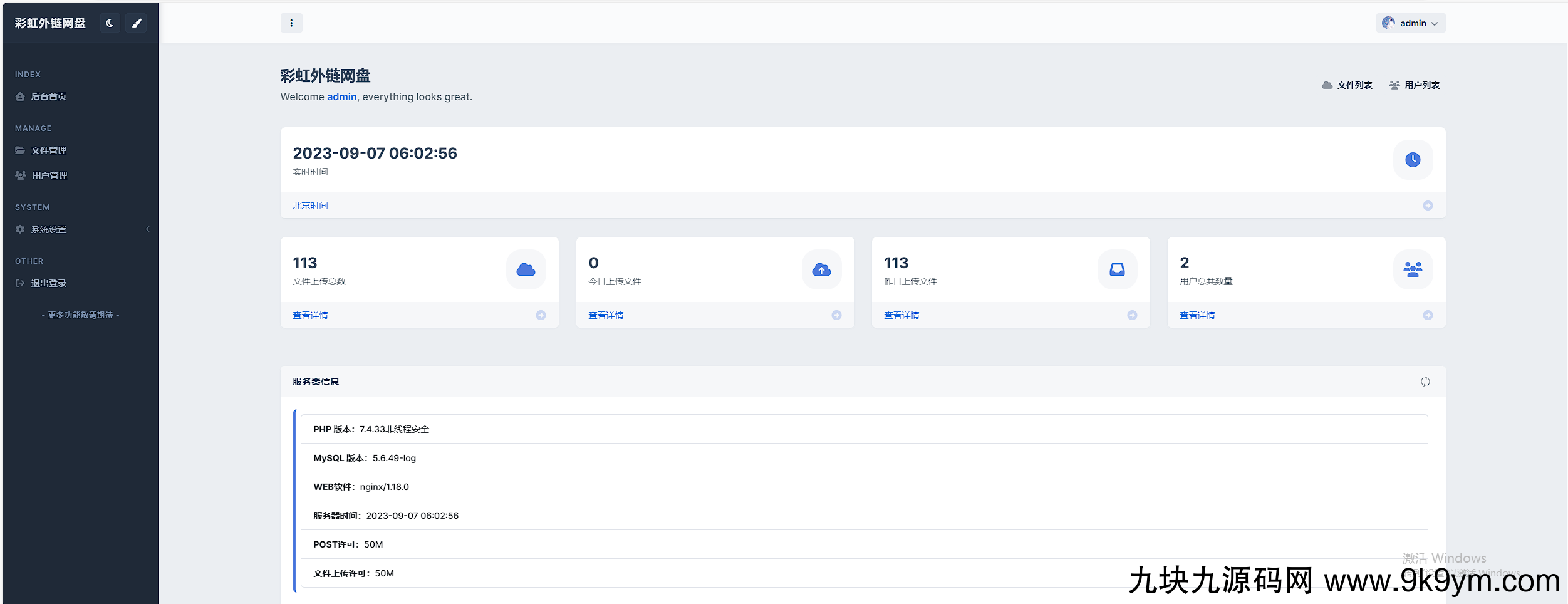Click the users icon for 用户总共数量

(x=1413, y=269)
